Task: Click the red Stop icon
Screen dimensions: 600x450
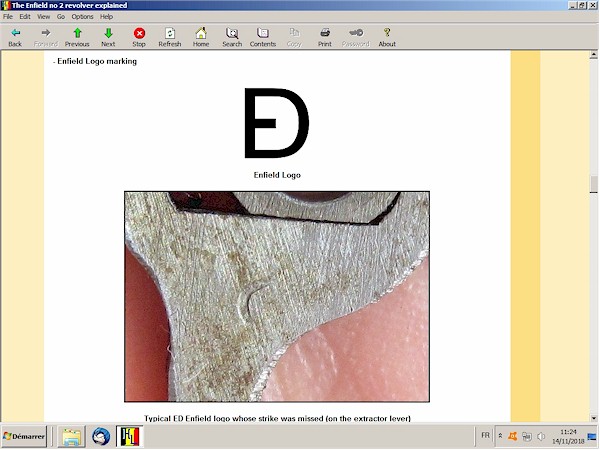Action: coord(139,33)
